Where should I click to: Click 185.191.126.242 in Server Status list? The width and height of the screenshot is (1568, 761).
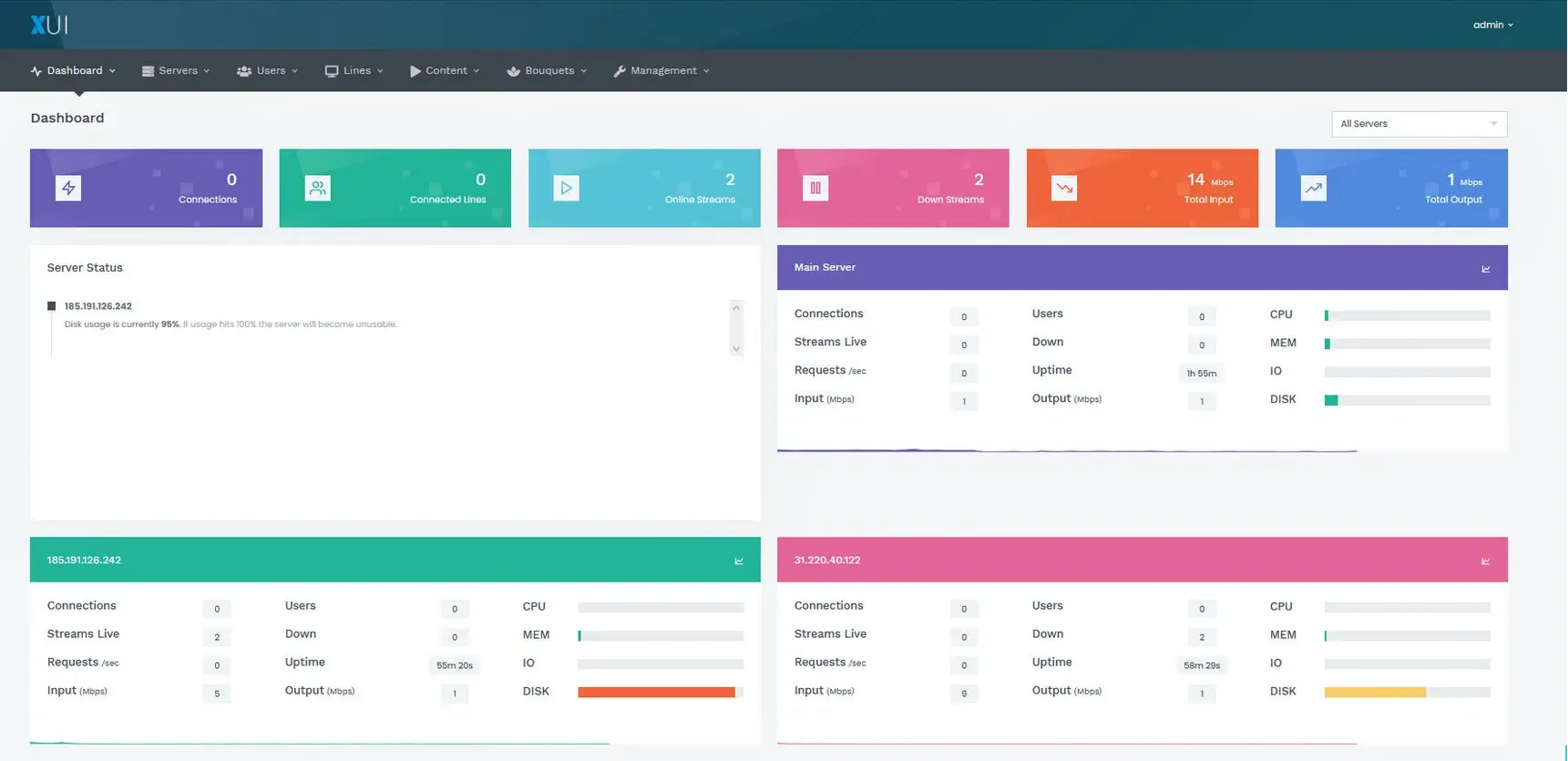[98, 306]
